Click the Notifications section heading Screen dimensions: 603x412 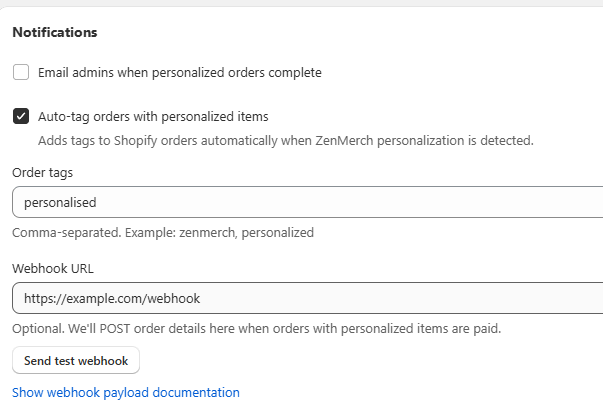point(55,32)
